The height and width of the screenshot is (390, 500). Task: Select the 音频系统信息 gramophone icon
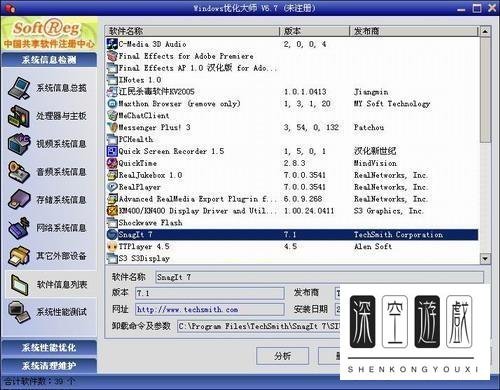[19, 172]
